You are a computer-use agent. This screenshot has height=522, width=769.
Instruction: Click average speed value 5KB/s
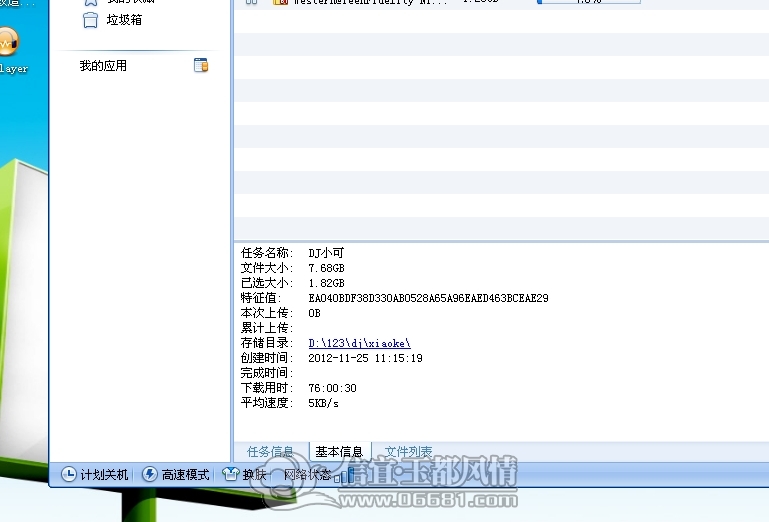(x=323, y=403)
